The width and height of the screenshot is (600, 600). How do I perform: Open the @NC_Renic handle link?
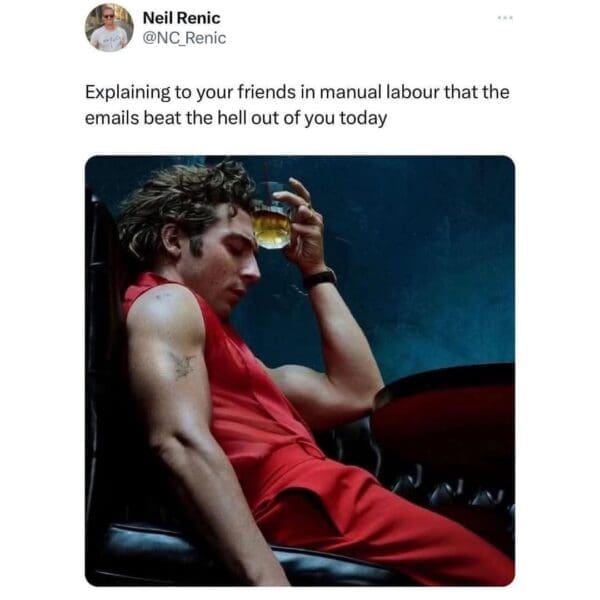pyautogui.click(x=184, y=38)
